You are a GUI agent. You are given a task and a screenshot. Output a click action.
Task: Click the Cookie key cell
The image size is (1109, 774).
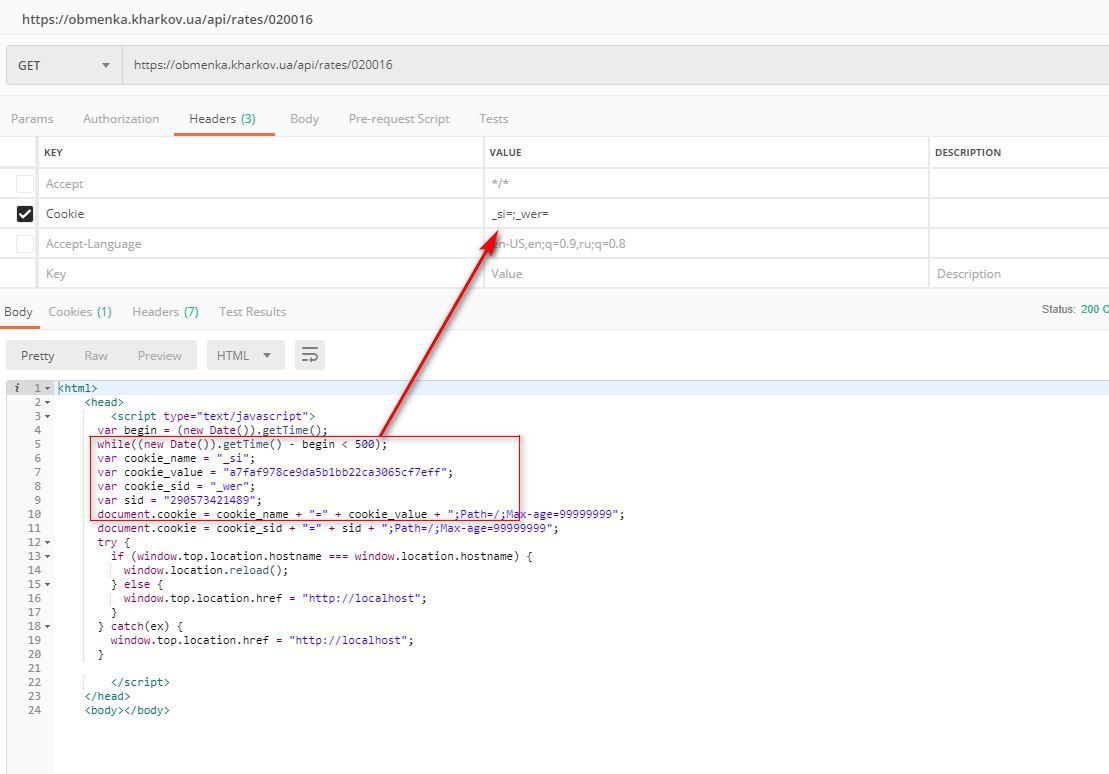coord(260,214)
